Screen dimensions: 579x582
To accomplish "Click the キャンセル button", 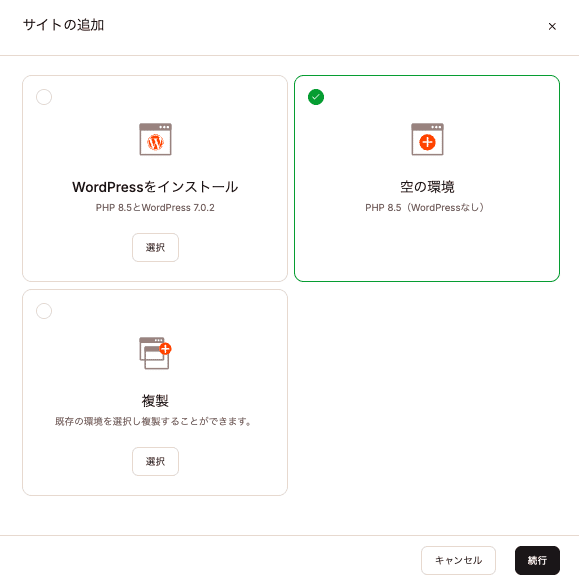I will [458, 560].
